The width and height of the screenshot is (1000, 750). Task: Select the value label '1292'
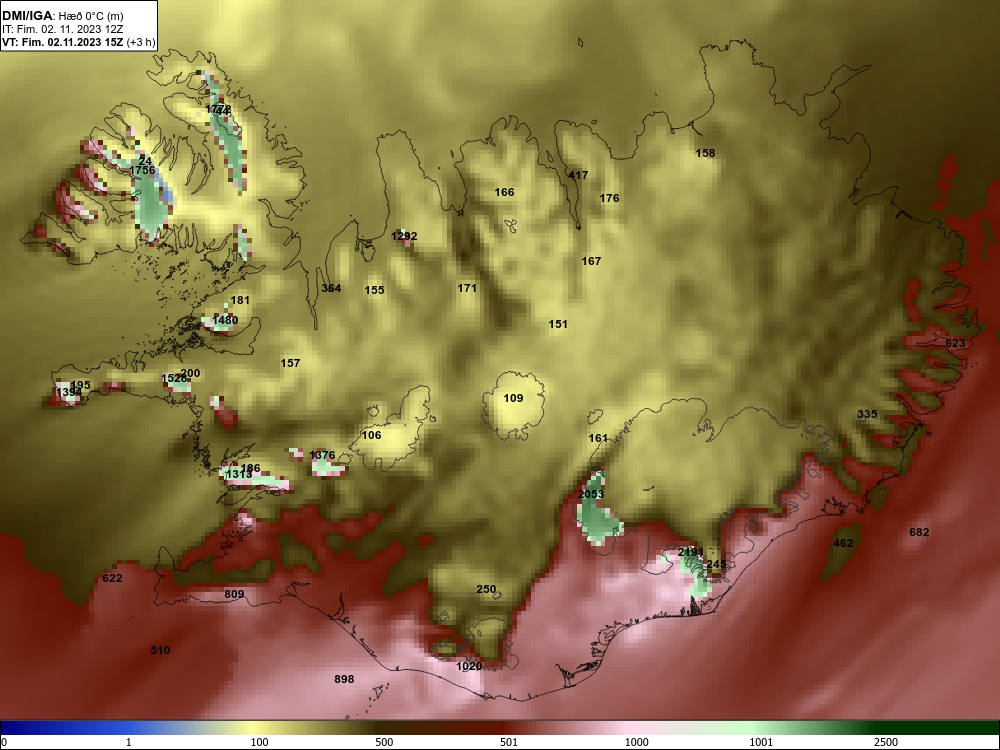(x=404, y=236)
